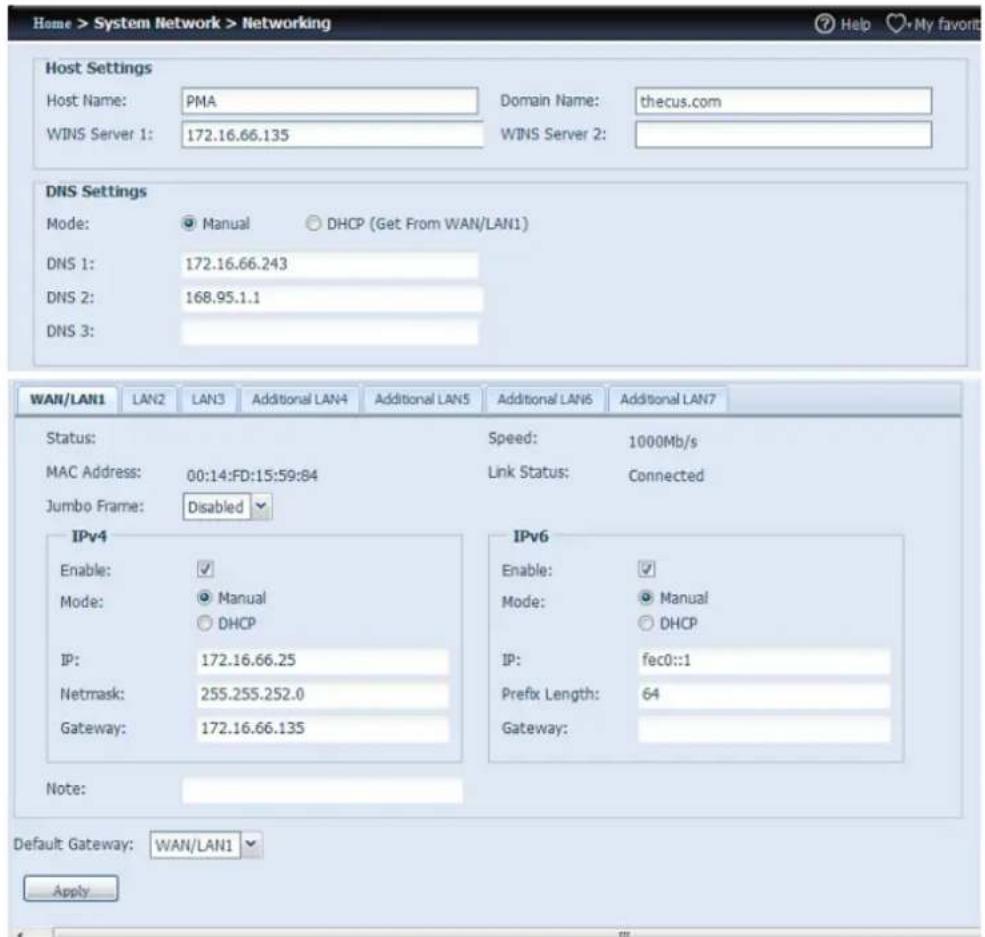Screen dimensions: 985x937
Task: Open the Additional LAN4 tab
Action: tap(300, 399)
